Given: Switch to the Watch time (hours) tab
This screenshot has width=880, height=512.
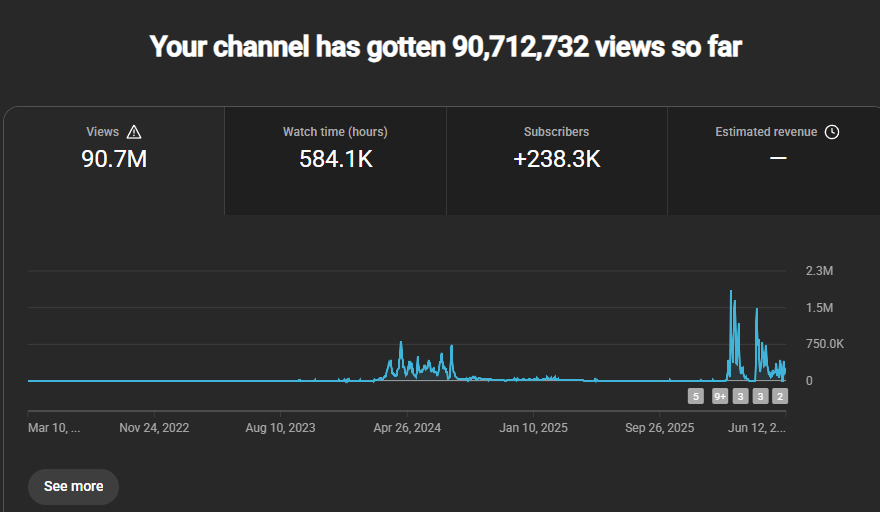Looking at the screenshot, I should coord(335,161).
